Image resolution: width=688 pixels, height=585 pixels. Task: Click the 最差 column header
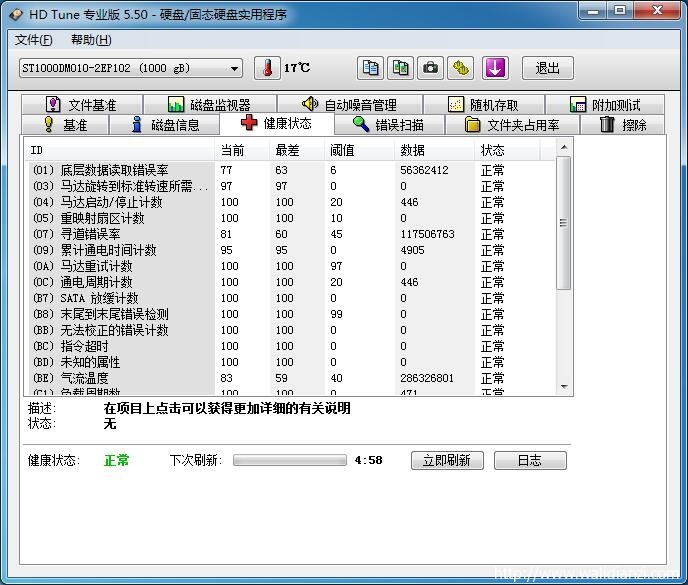(297, 151)
